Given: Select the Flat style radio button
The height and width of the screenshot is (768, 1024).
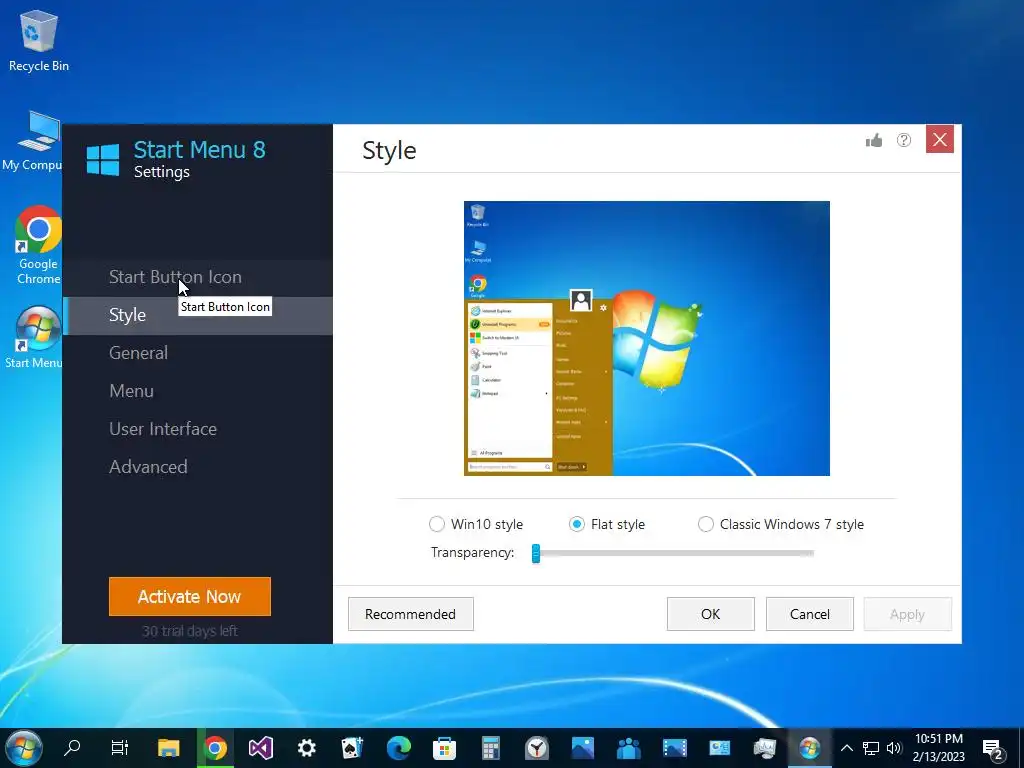Looking at the screenshot, I should click(x=577, y=524).
